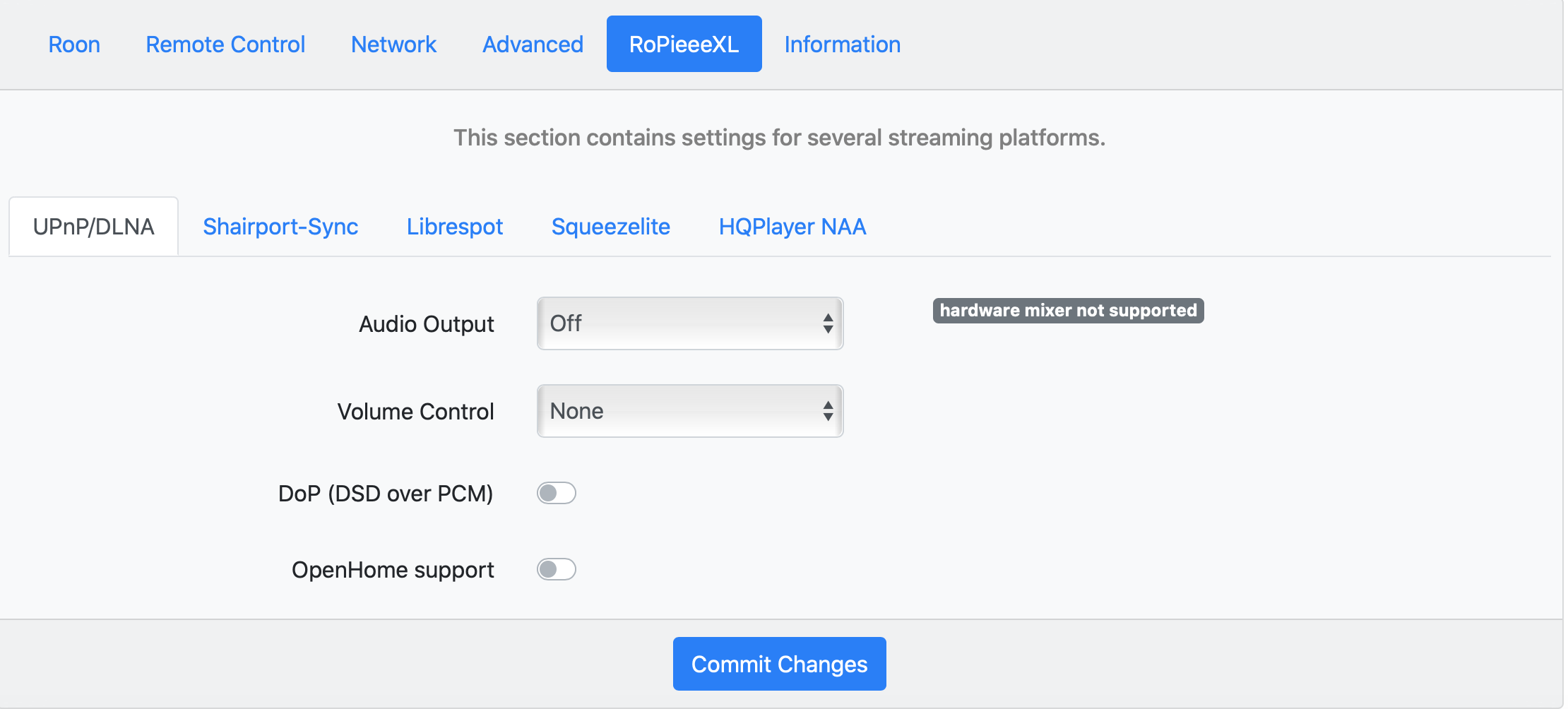1568x709 pixels.
Task: Select the RoPieeeXL tab
Action: click(x=684, y=44)
